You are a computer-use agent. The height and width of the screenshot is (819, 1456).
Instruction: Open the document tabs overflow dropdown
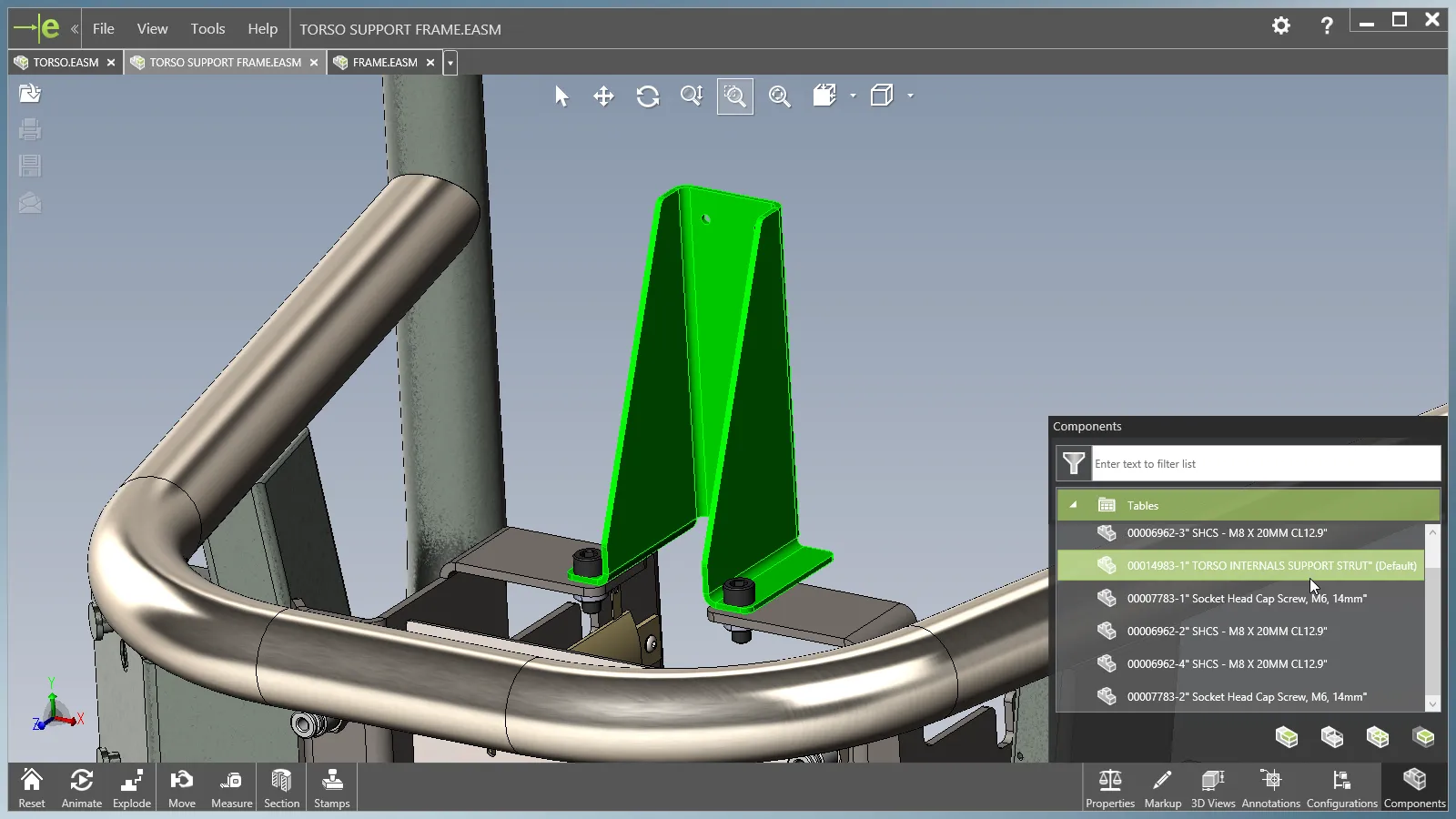click(x=450, y=63)
